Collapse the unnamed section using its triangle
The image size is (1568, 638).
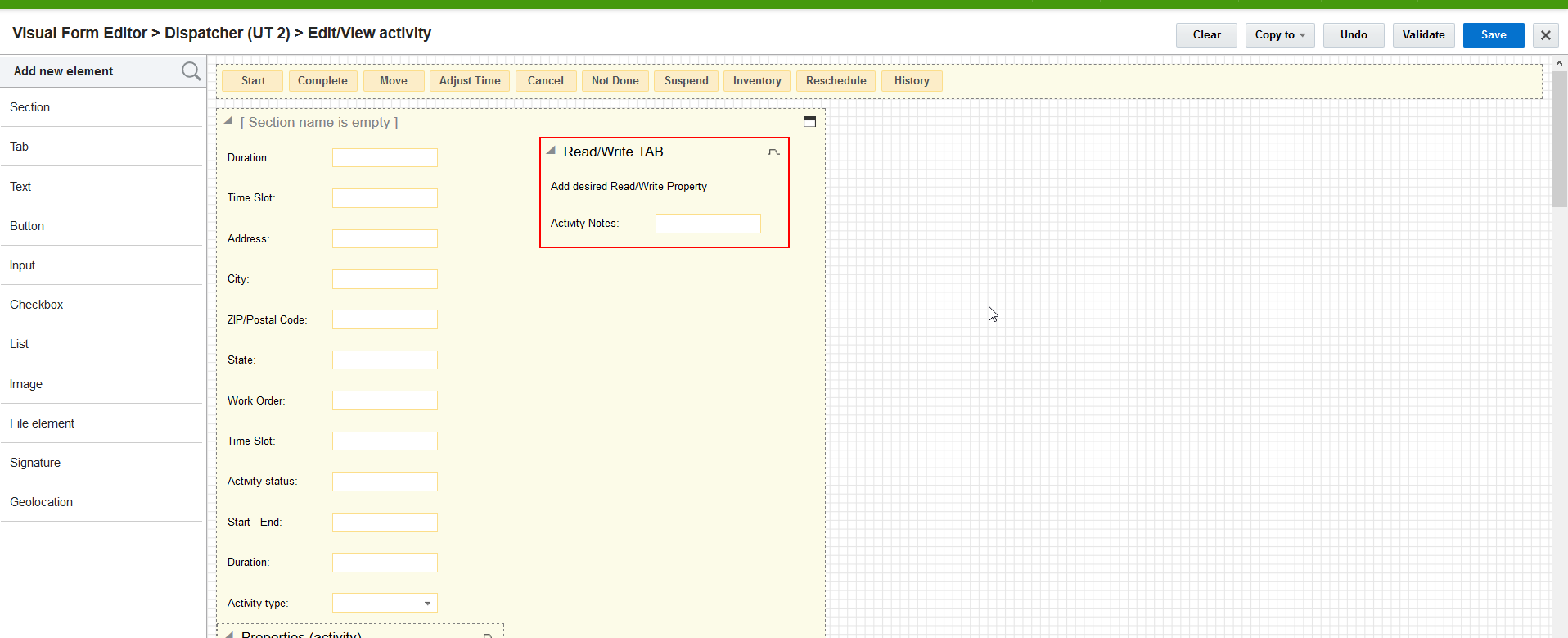[228, 121]
